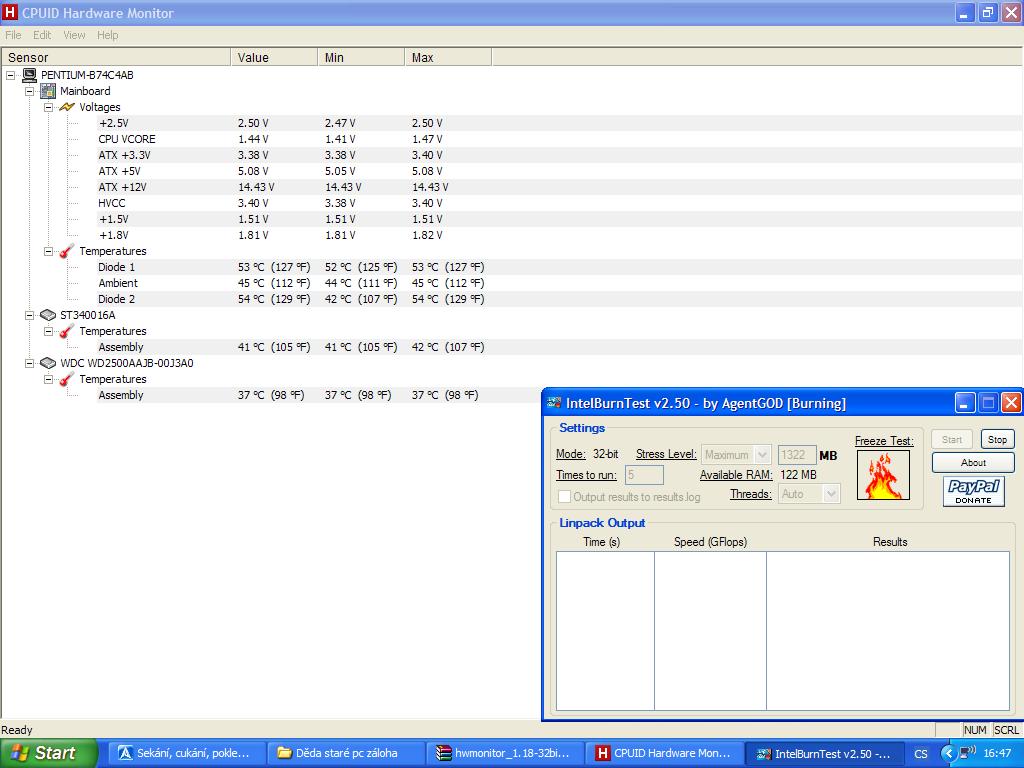The image size is (1024, 768).
Task: Click the computer icon beside PENTIUM-B74C4AB
Action: (x=29, y=75)
